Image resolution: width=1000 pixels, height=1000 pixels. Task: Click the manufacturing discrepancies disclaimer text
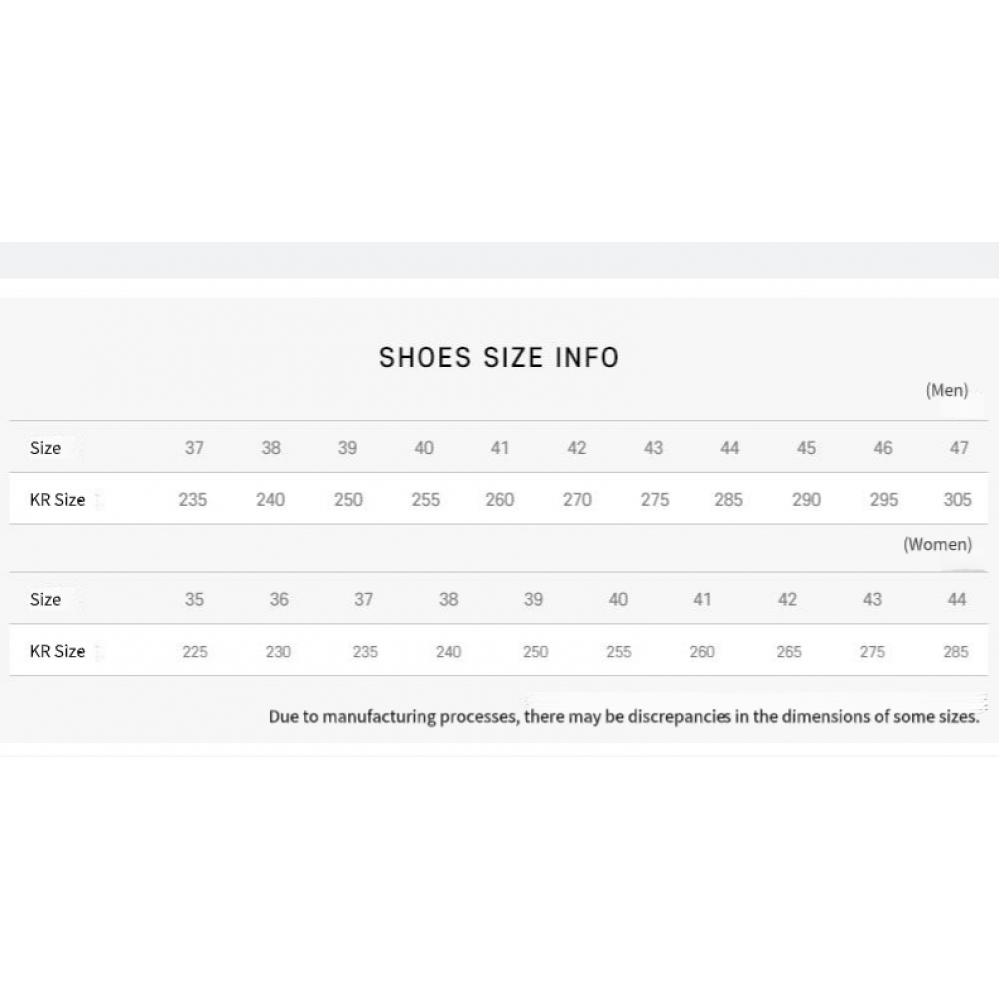(624, 716)
